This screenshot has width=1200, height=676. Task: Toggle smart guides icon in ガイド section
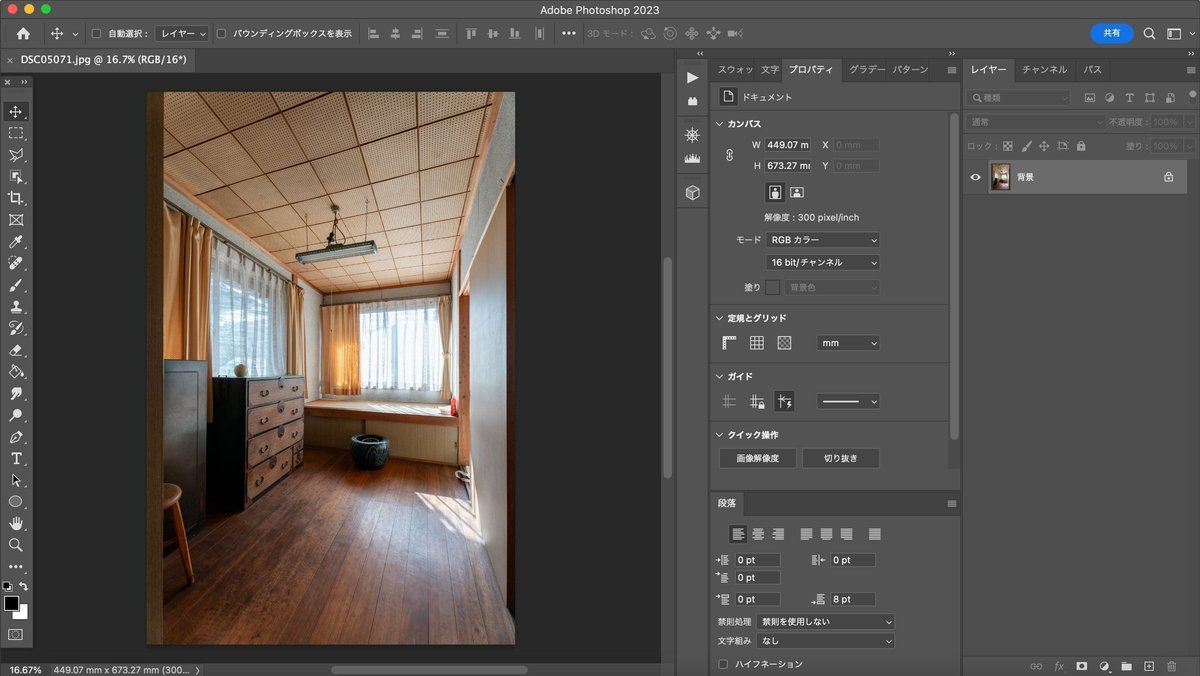(784, 401)
